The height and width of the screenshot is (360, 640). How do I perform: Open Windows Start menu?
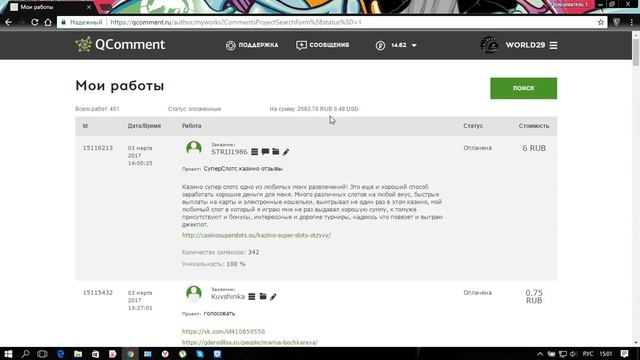[x=8, y=354]
